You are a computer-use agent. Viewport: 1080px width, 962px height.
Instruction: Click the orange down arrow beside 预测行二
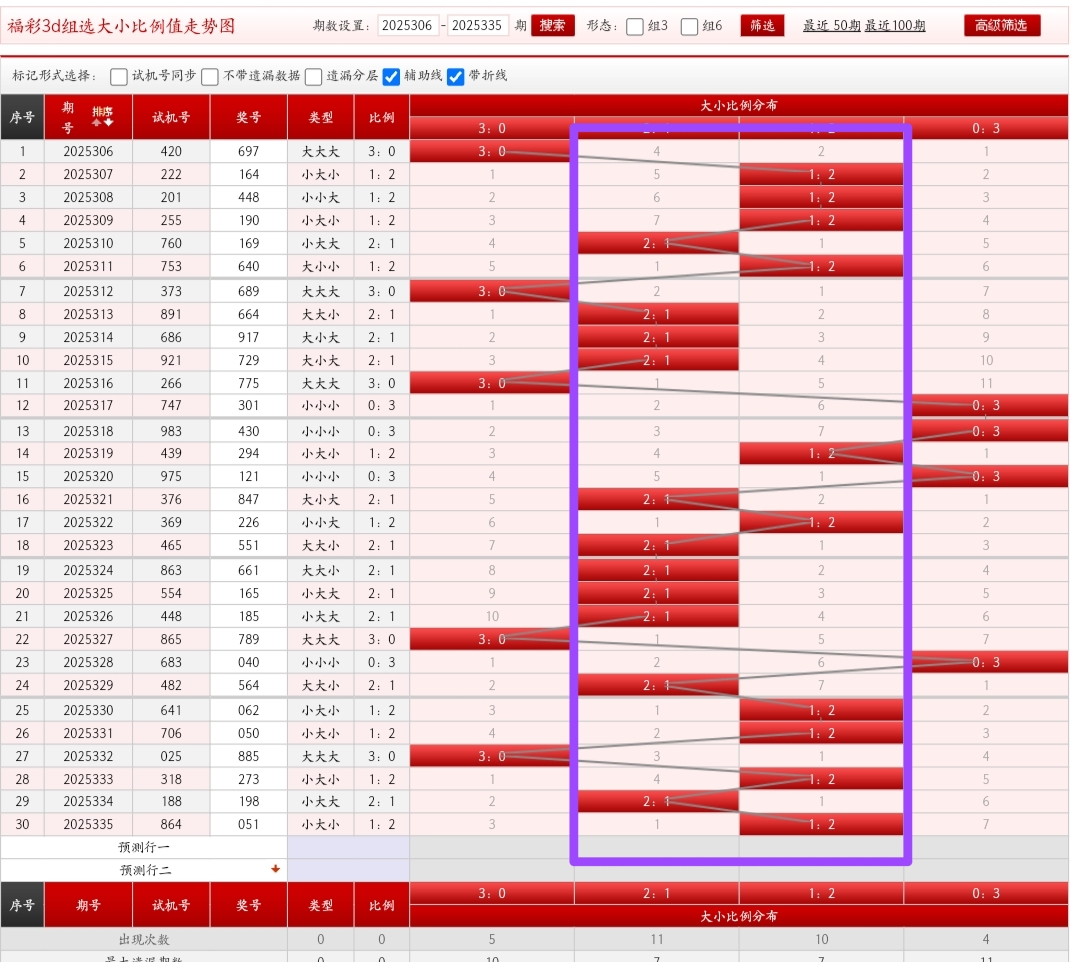275,869
